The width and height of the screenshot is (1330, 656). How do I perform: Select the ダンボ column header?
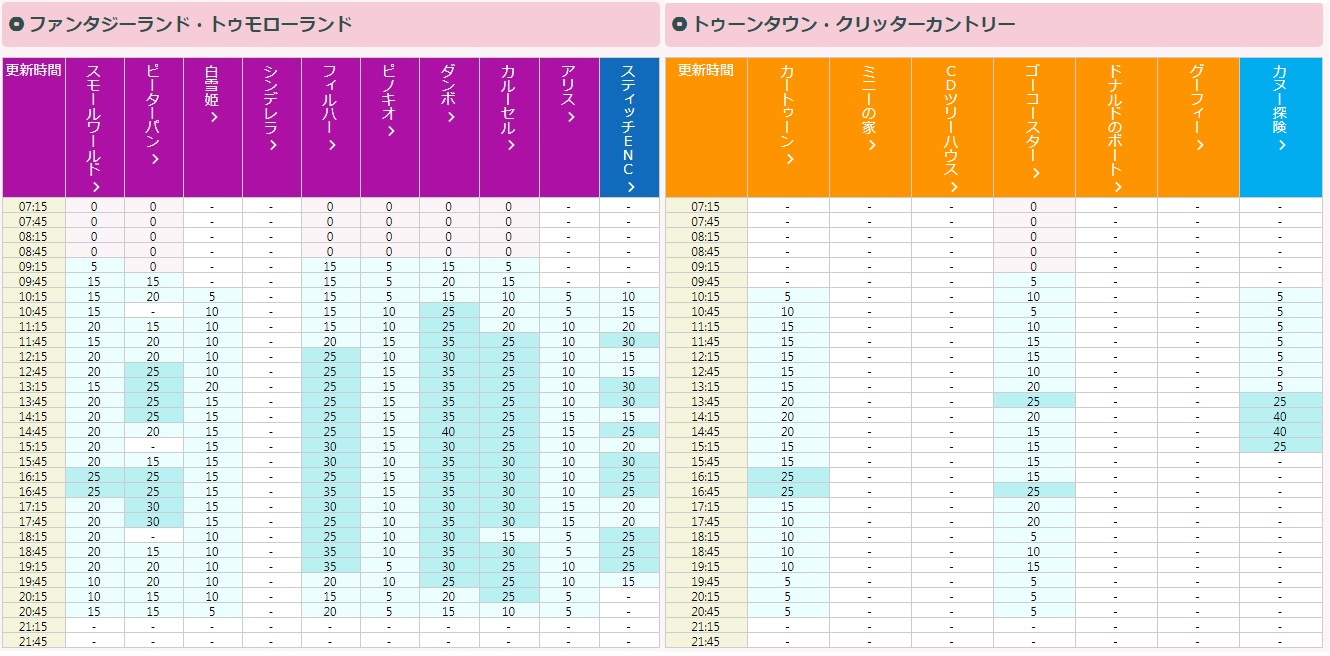tap(449, 95)
